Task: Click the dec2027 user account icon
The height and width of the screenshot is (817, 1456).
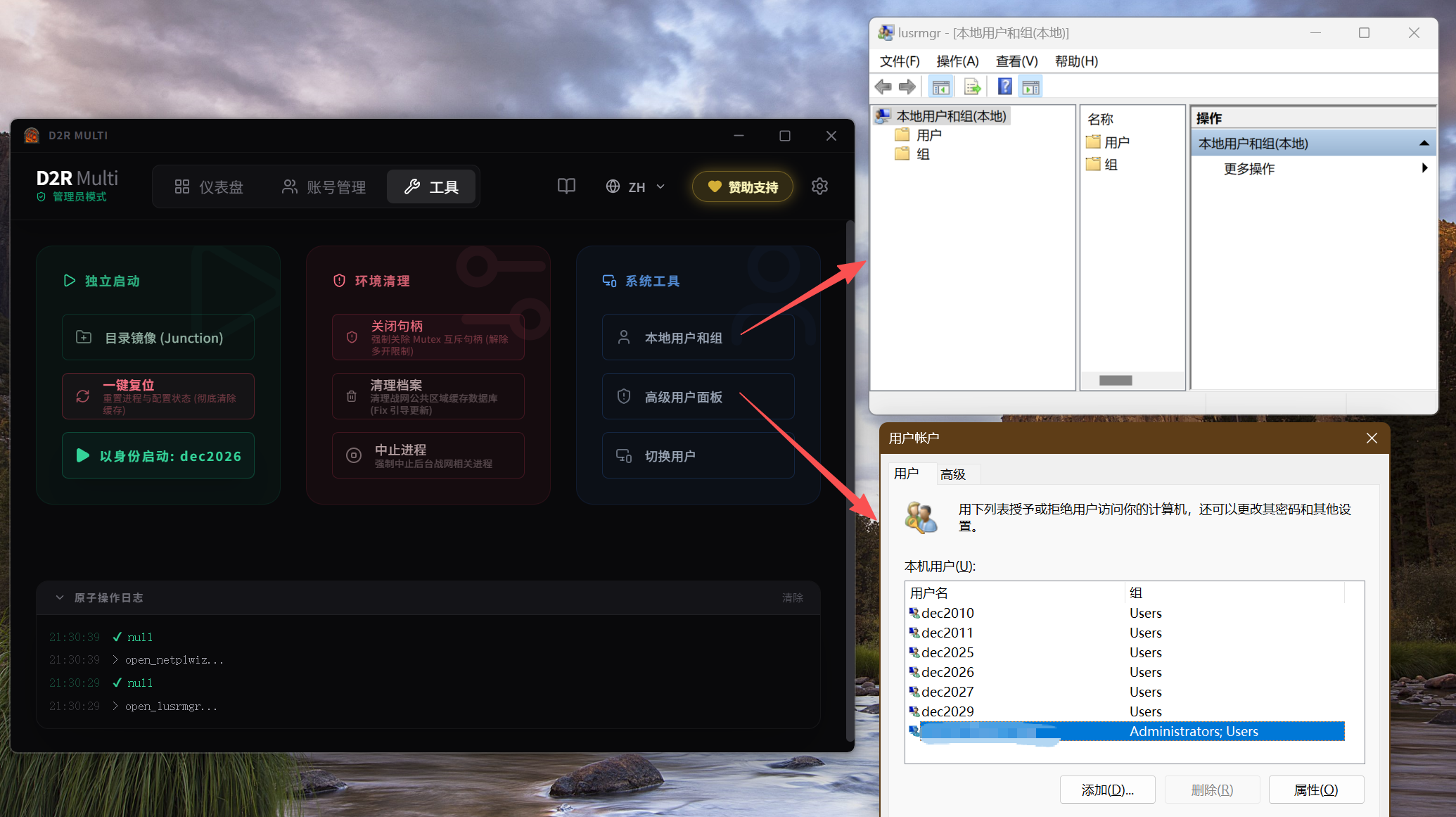Action: click(x=914, y=692)
